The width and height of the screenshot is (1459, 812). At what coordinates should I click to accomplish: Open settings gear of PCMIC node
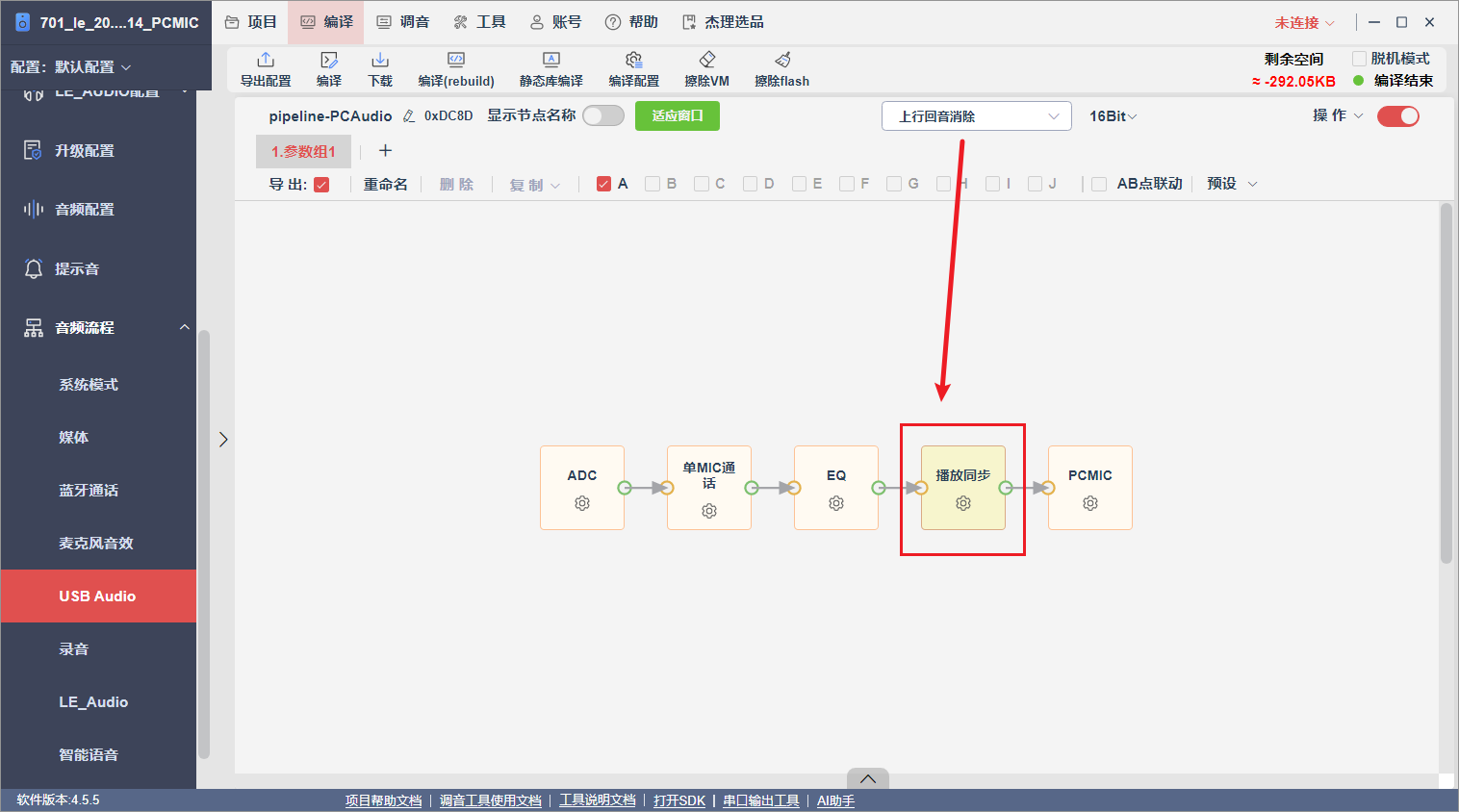click(x=1090, y=503)
